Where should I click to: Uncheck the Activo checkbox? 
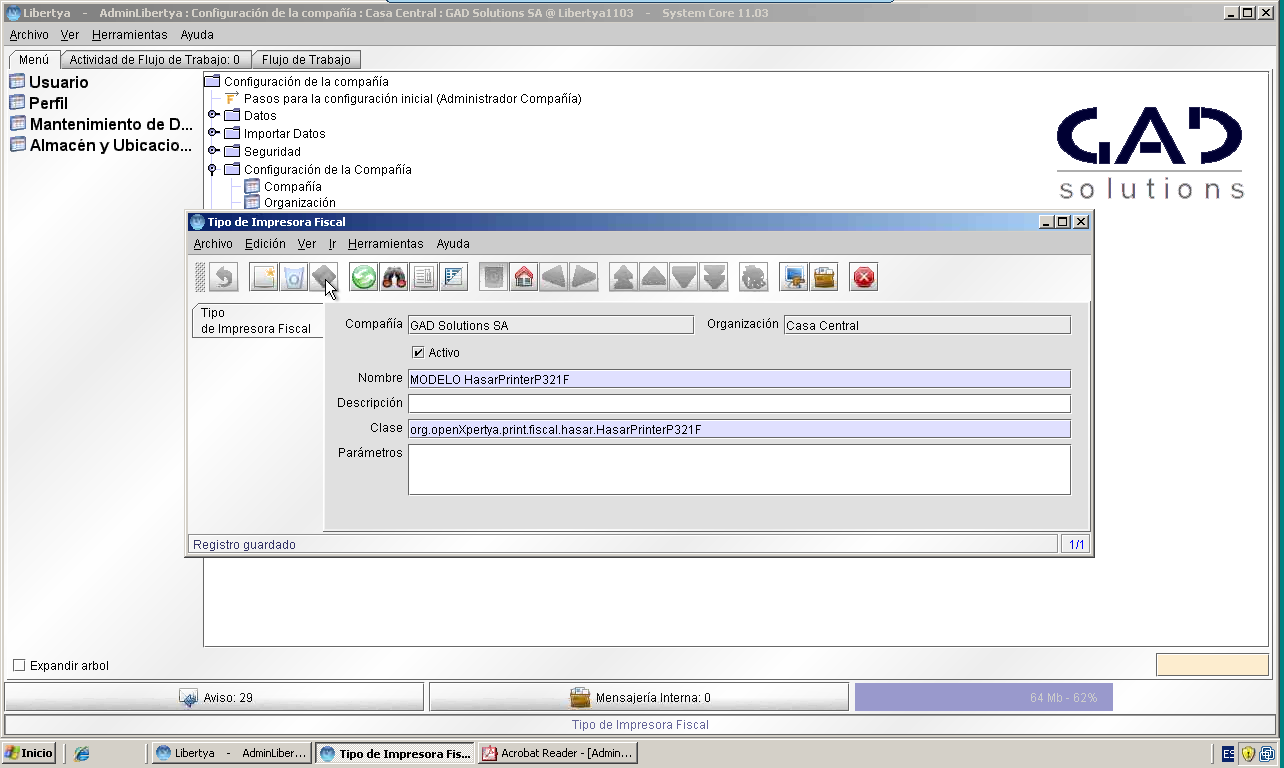(x=418, y=352)
